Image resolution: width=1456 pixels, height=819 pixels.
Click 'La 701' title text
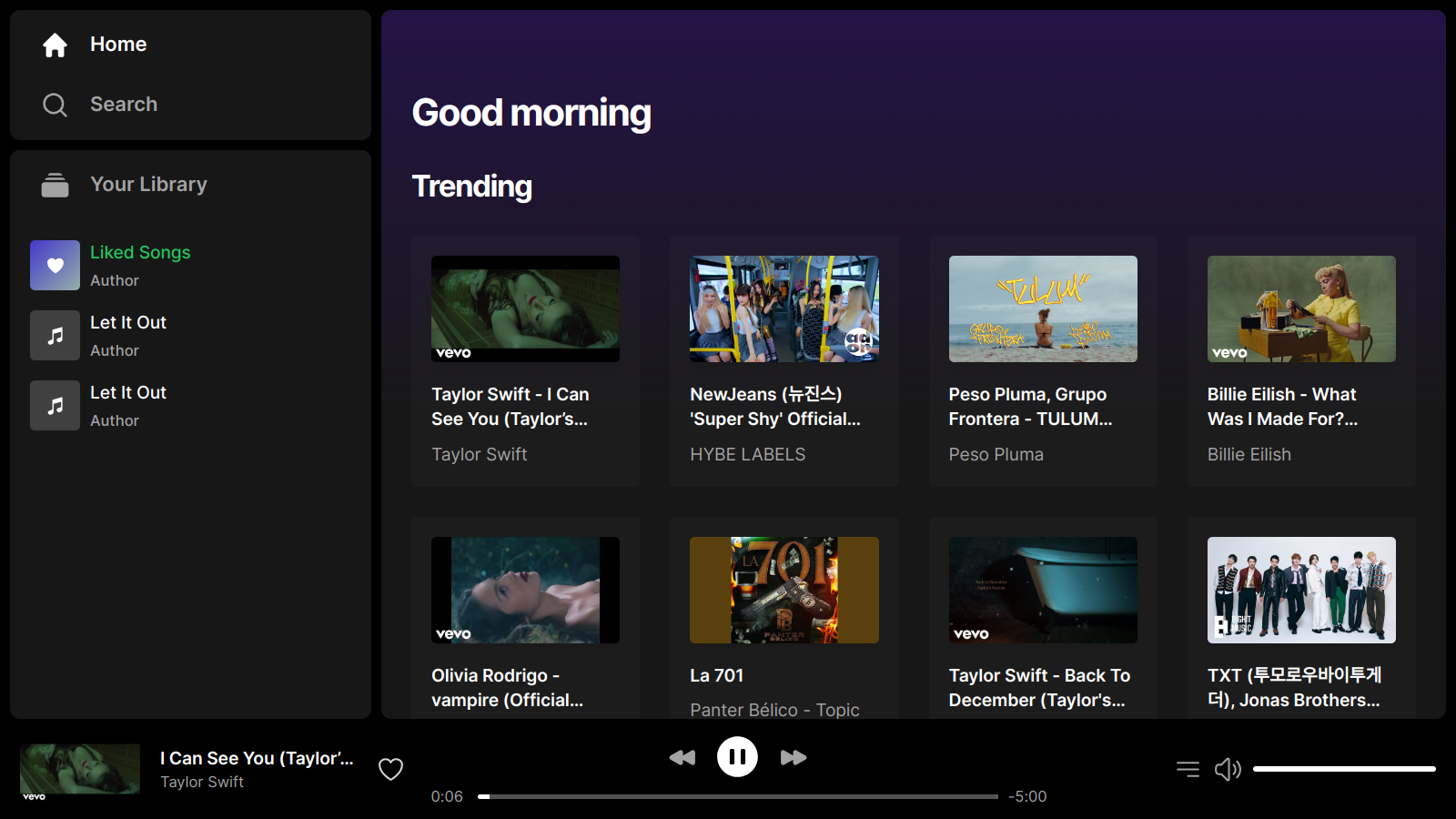coord(717,675)
